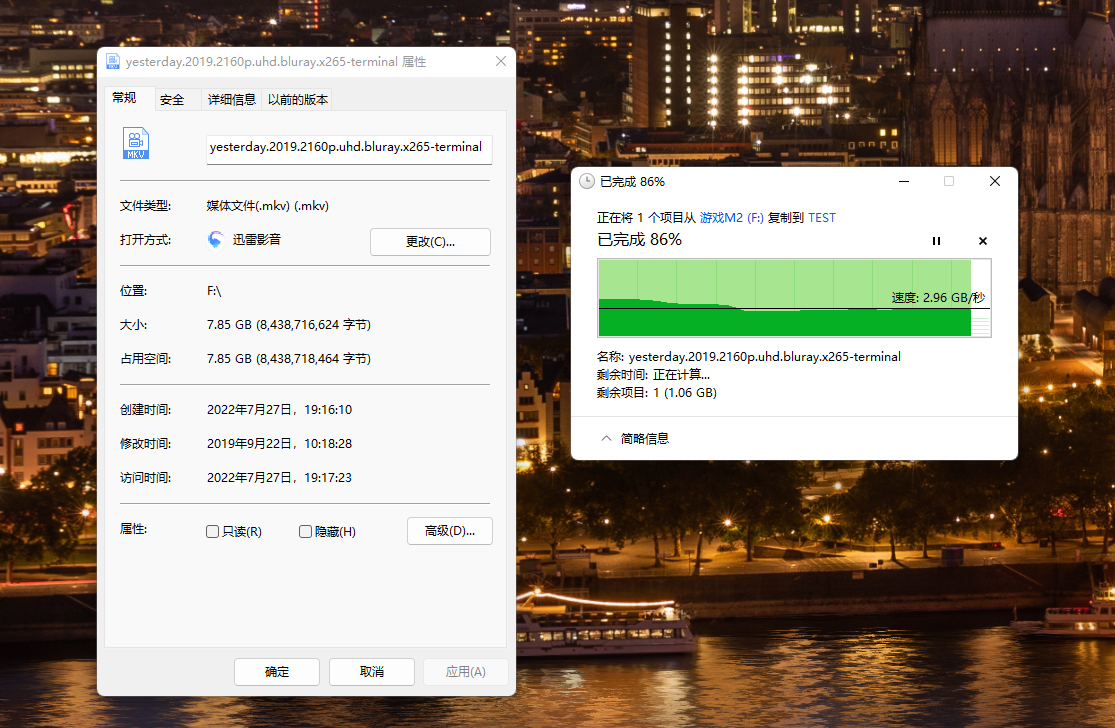
Task: Open the 游戏M2 (F:) source link
Action: click(731, 218)
